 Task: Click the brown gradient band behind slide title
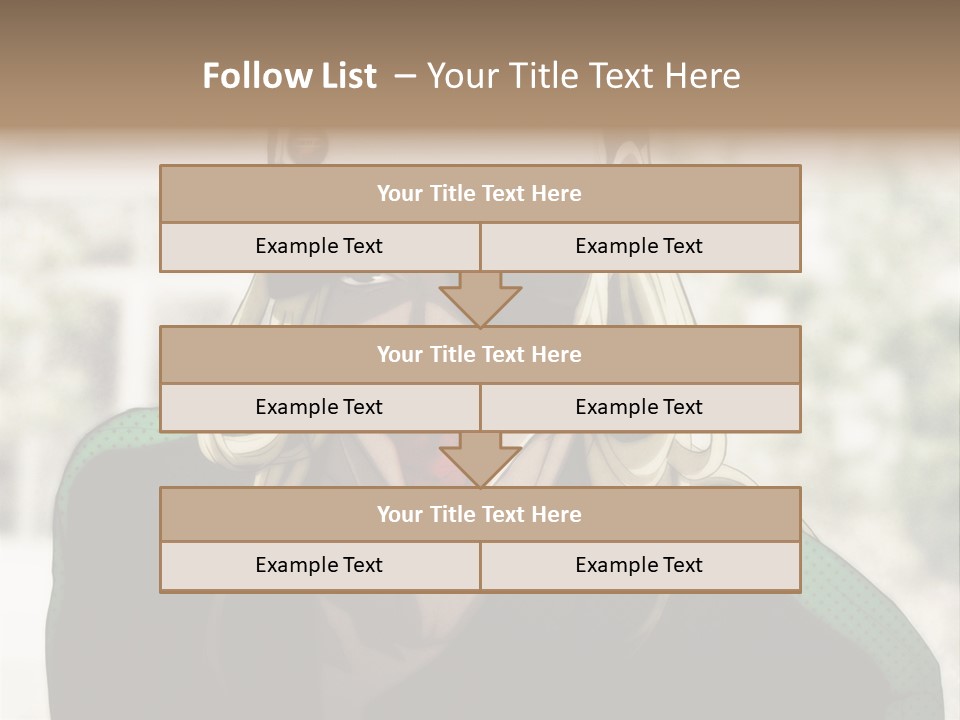point(850,70)
